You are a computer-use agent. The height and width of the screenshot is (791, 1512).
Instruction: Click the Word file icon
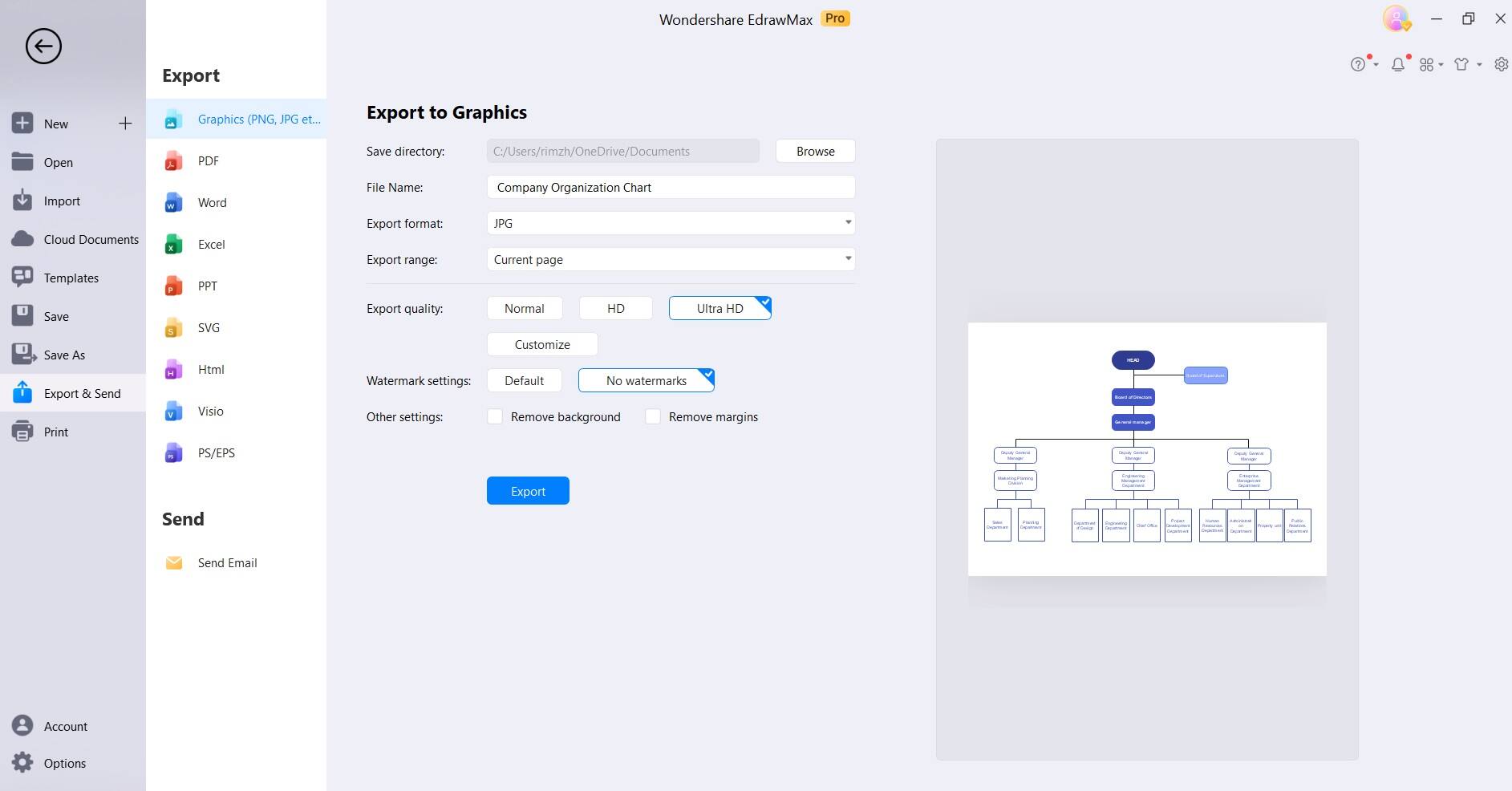(x=173, y=202)
